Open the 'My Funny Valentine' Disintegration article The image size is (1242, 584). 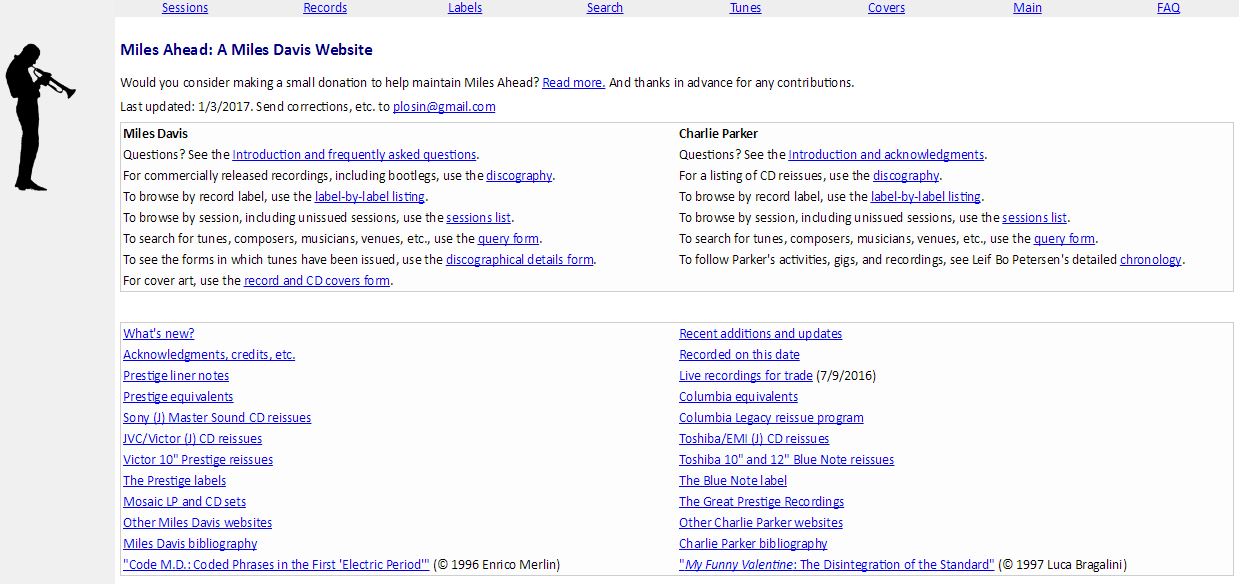[x=837, y=565]
